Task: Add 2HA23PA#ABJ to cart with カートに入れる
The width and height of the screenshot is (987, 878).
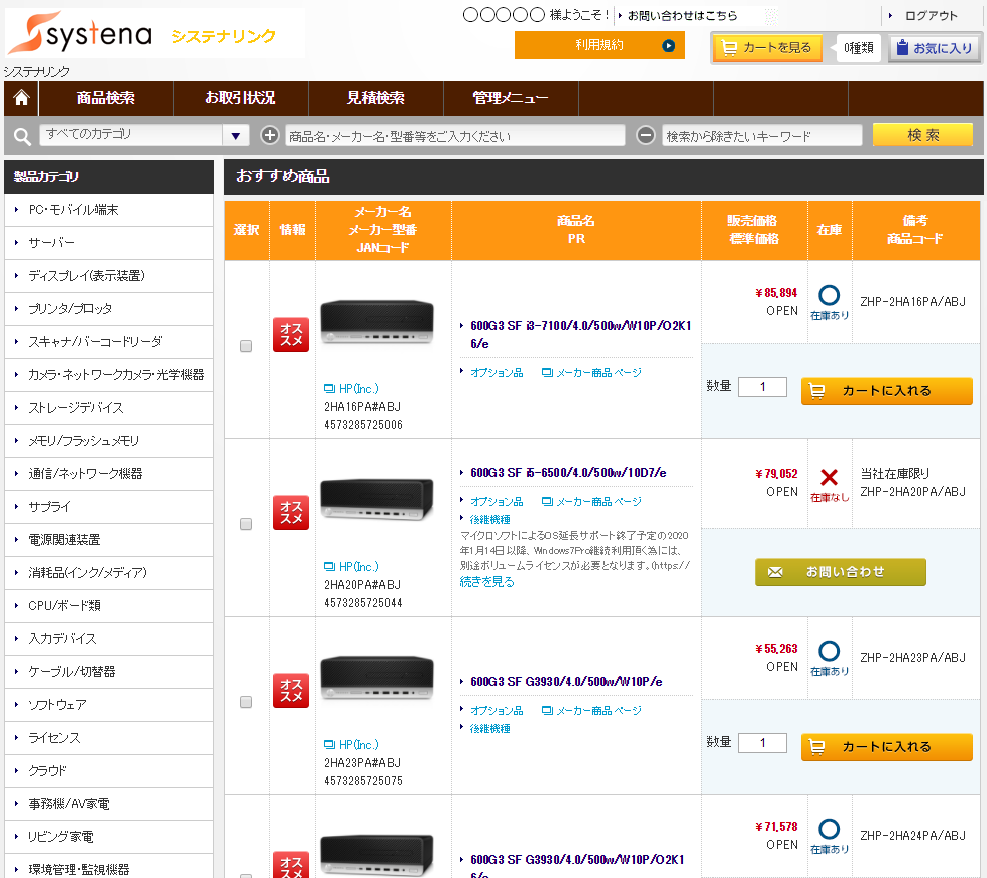Action: coord(886,747)
